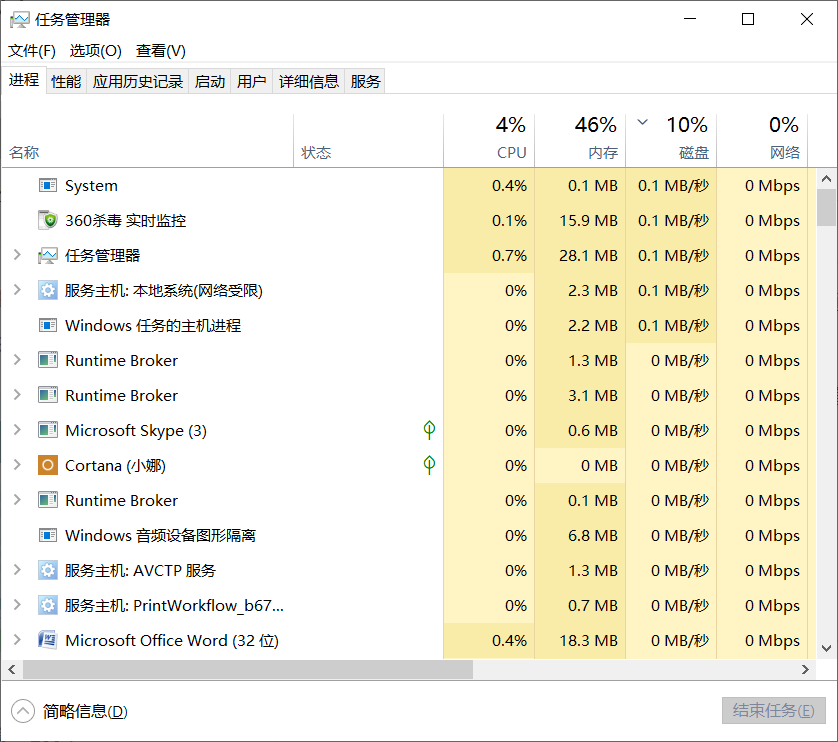This screenshot has height=742, width=838.
Task: Switch to the 应用历史记录 tab
Action: (x=137, y=81)
